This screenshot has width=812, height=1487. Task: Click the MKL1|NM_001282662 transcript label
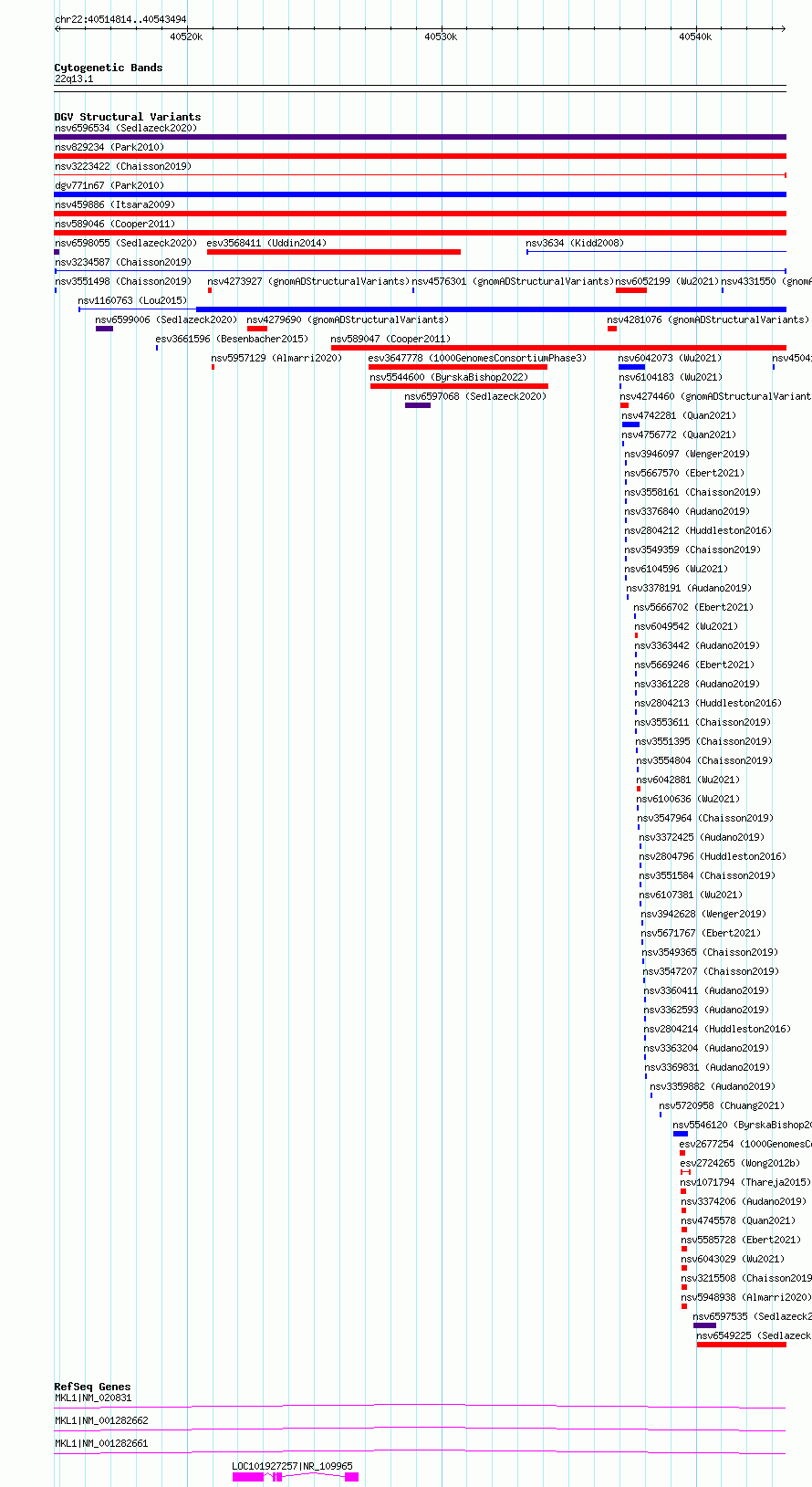[x=101, y=1420]
